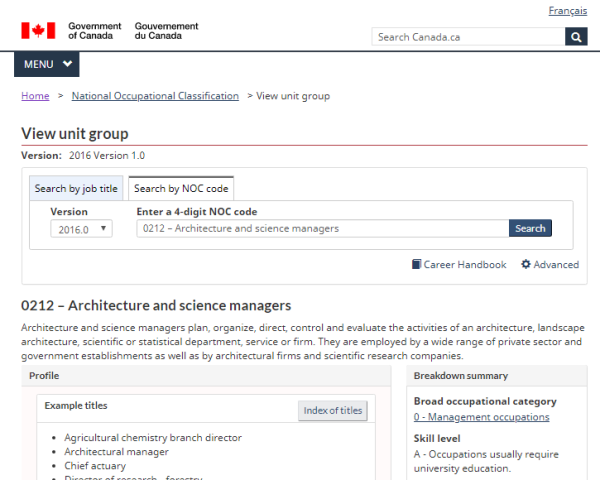600x480 pixels.
Task: Expand the MENU chevron
Action: click(x=67, y=64)
